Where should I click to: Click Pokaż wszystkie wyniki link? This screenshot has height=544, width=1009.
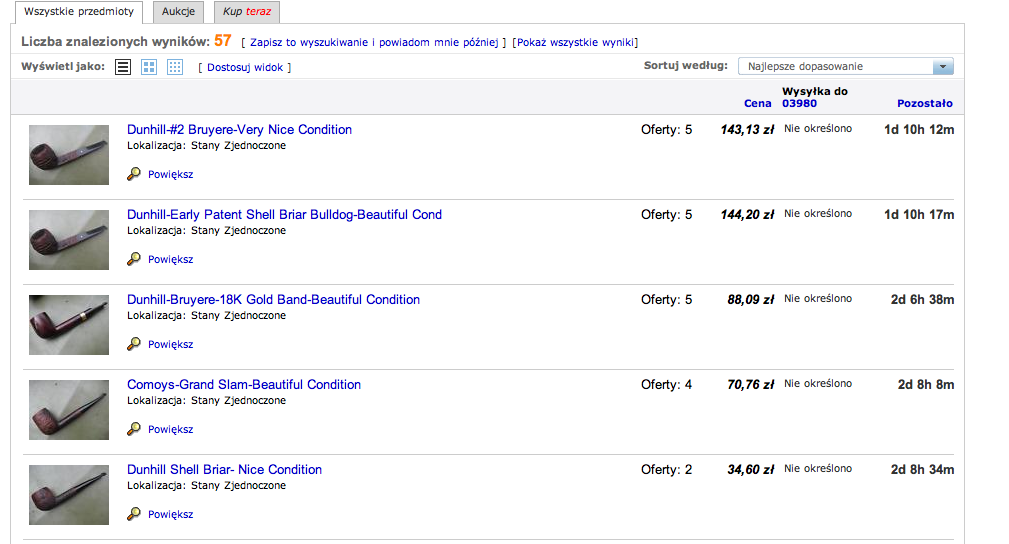point(575,42)
